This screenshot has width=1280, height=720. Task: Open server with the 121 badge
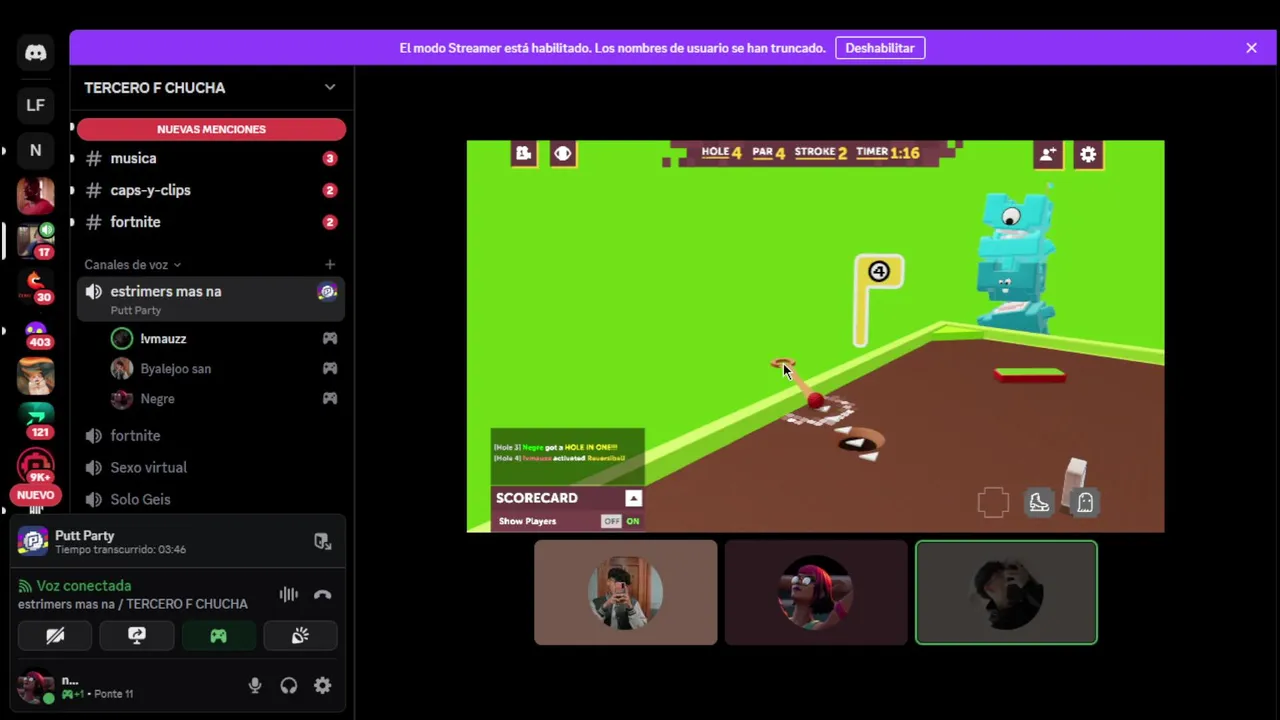[x=36, y=423]
